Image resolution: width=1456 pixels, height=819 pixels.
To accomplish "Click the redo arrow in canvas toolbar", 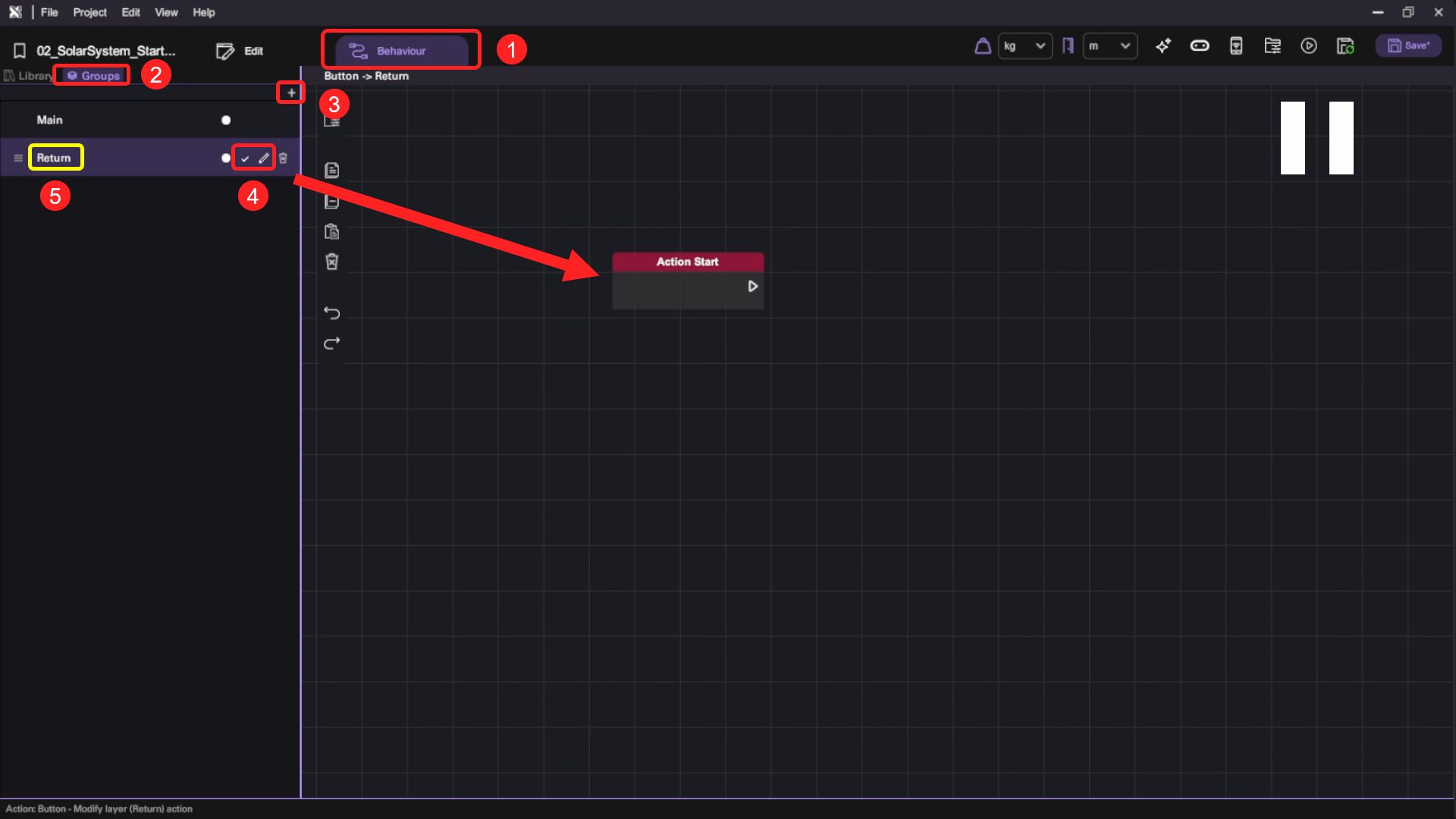I will [331, 344].
